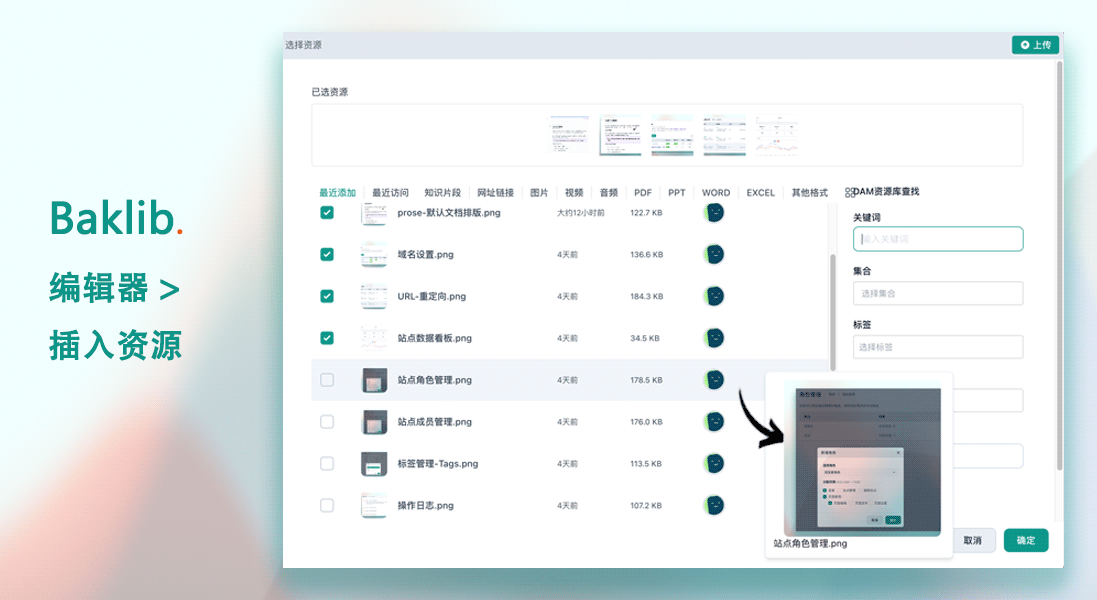Open the 选择标签 dropdown
The height and width of the screenshot is (600, 1097).
(x=937, y=347)
